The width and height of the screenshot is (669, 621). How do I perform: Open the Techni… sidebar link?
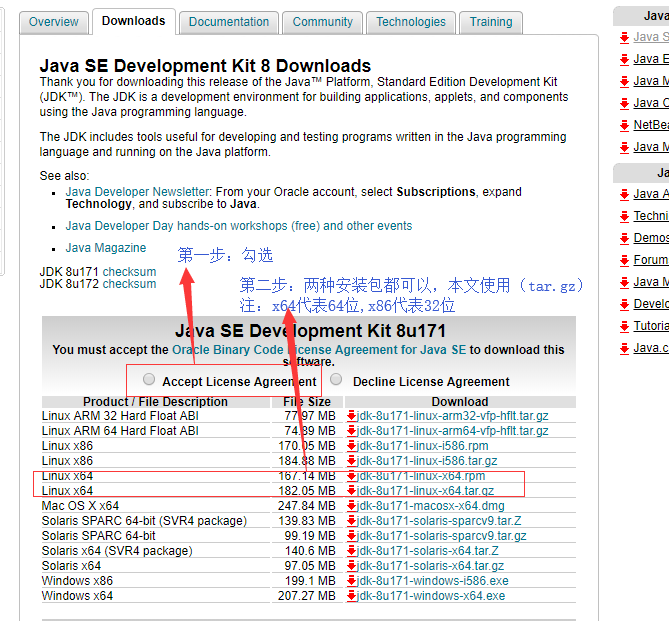[x=651, y=216]
